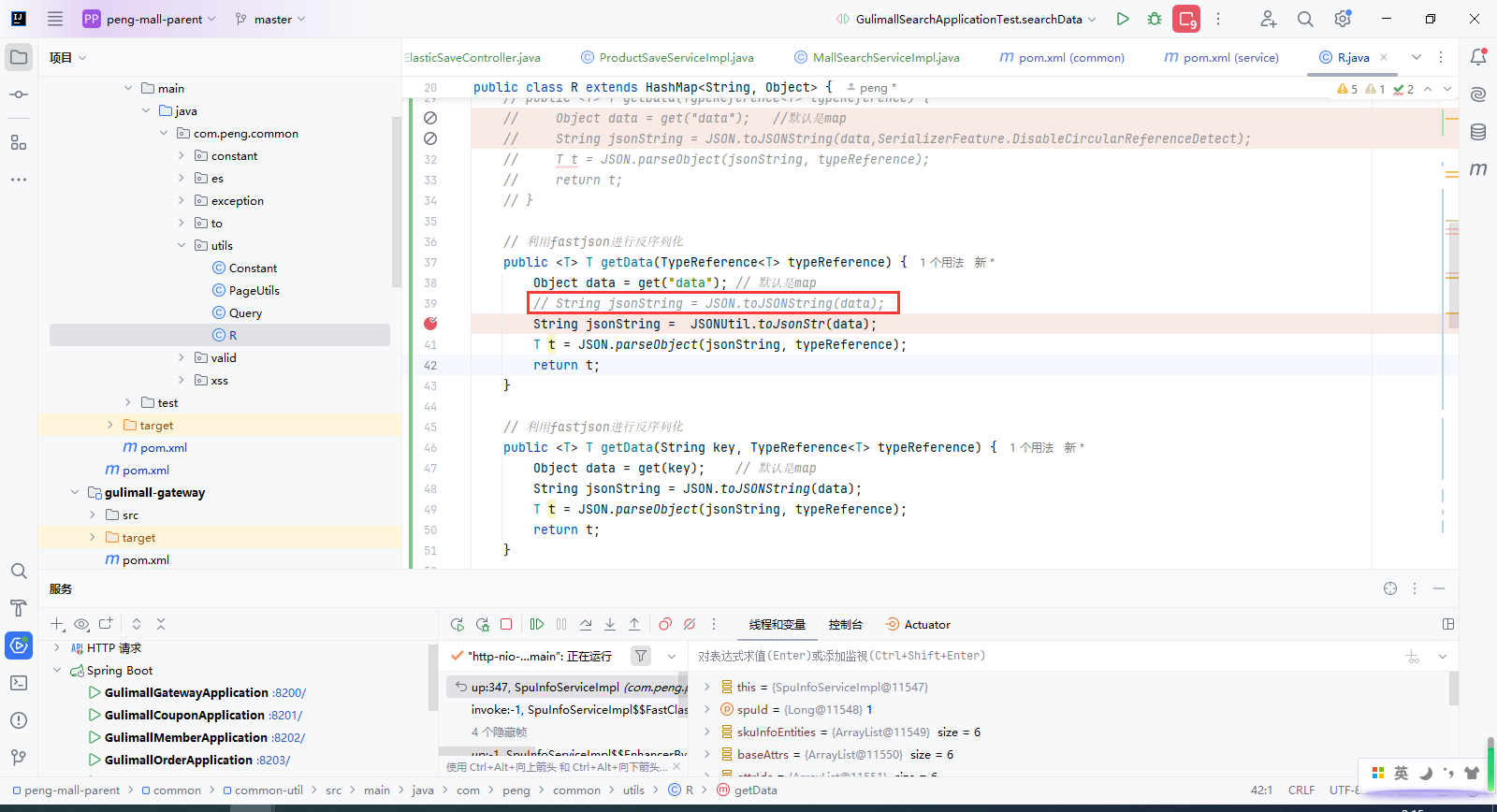Show hidden editor tabs dropdown
This screenshot has height=812, width=1497.
click(x=1417, y=57)
